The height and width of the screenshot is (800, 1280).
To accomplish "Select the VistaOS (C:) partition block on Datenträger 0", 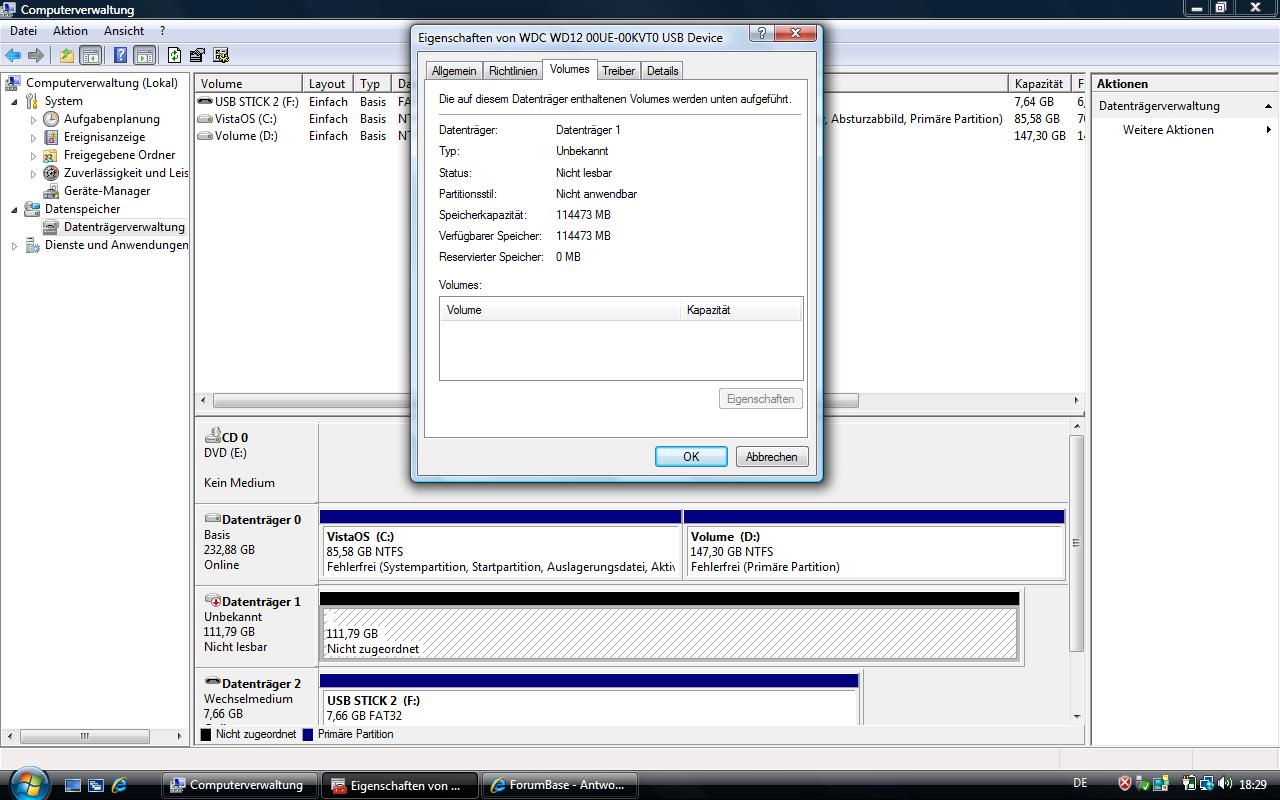I will tap(500, 545).
